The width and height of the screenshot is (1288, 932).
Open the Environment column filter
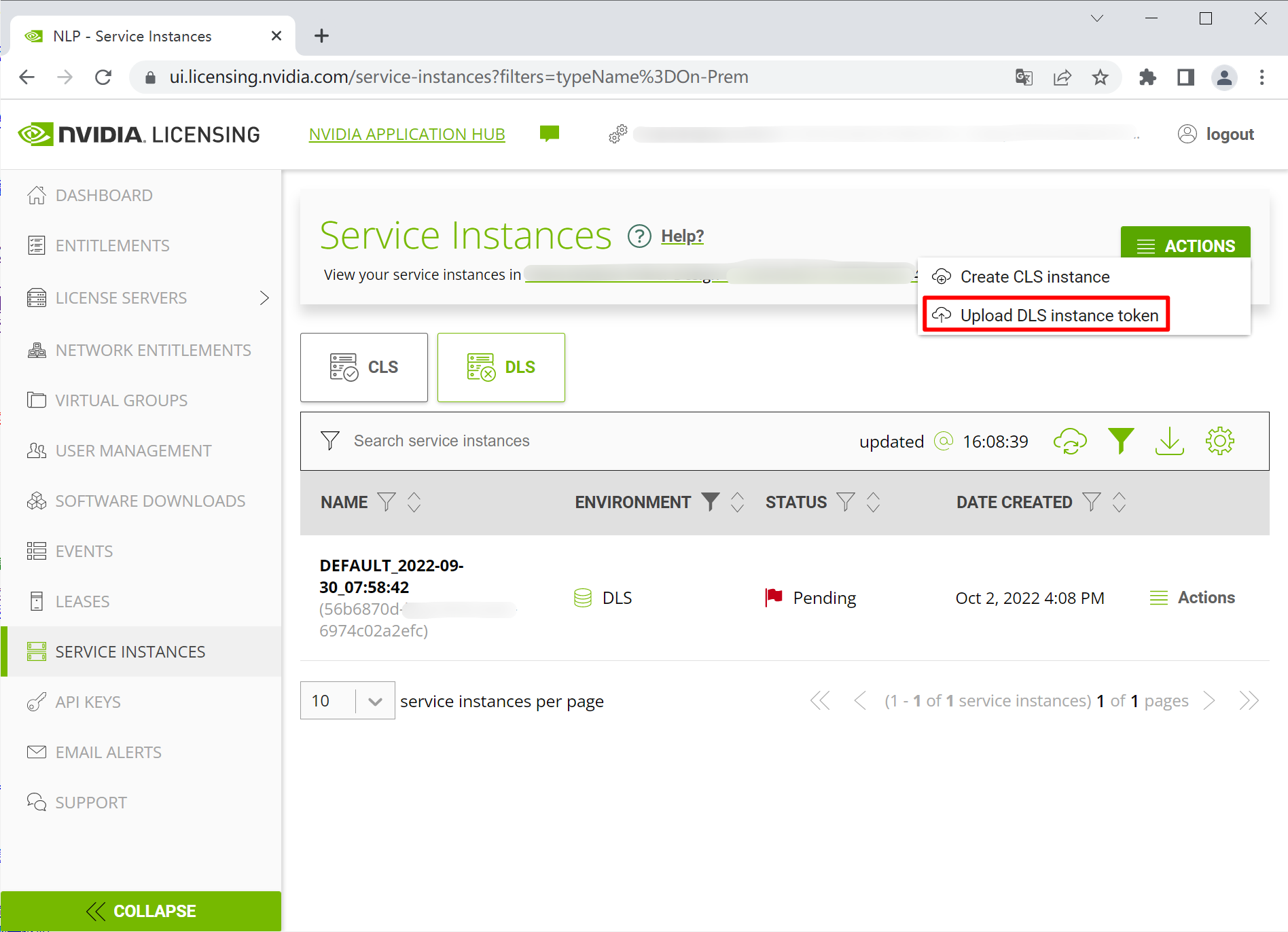click(710, 502)
